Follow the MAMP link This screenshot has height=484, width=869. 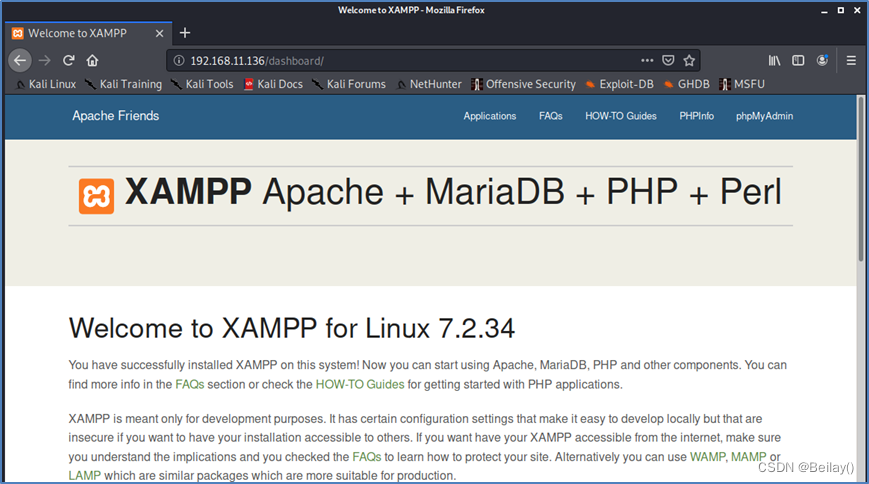coord(748,457)
